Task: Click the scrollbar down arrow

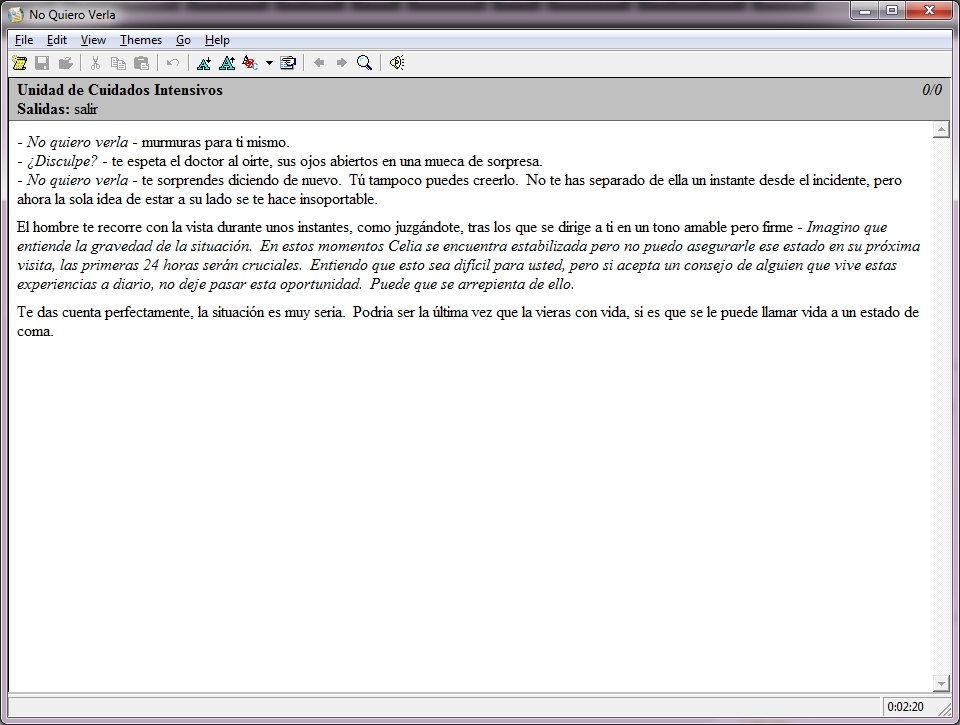Action: point(941,683)
